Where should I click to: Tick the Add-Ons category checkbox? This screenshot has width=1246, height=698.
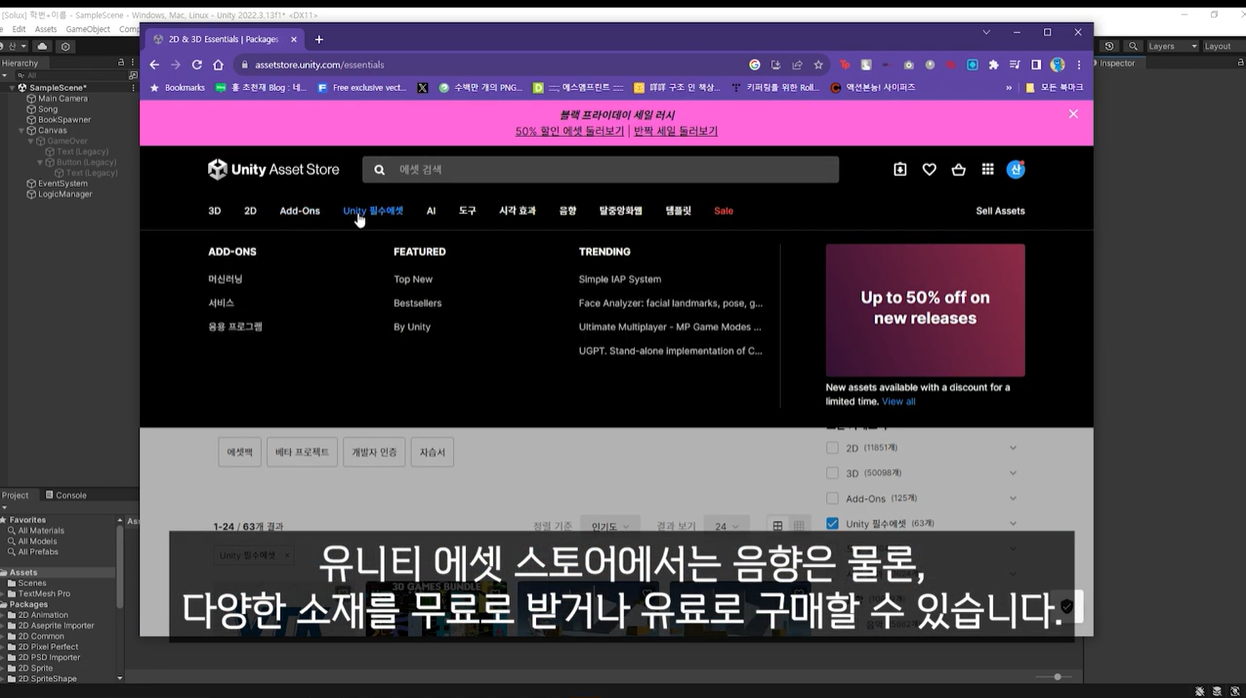point(832,498)
